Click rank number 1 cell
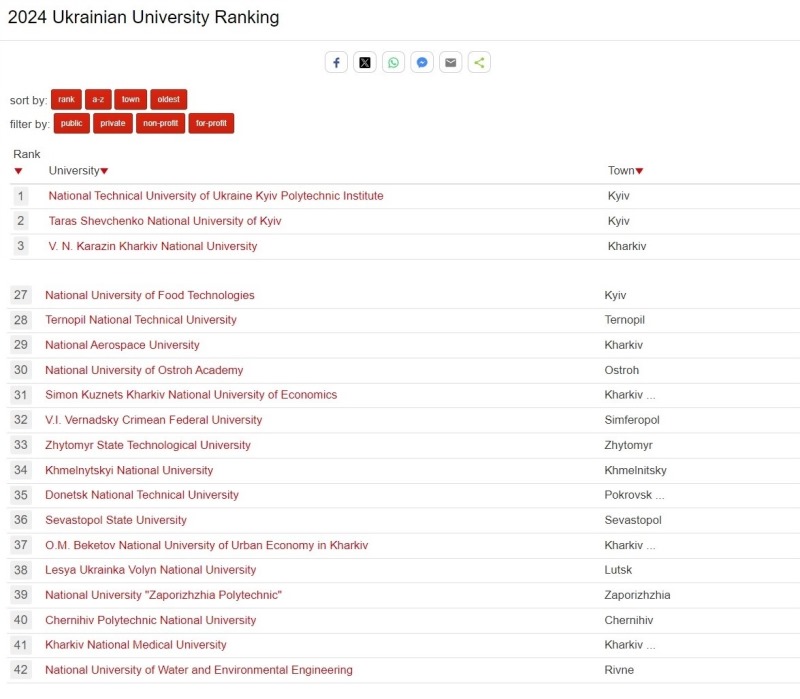Image resolution: width=800 pixels, height=699 pixels. 20,196
